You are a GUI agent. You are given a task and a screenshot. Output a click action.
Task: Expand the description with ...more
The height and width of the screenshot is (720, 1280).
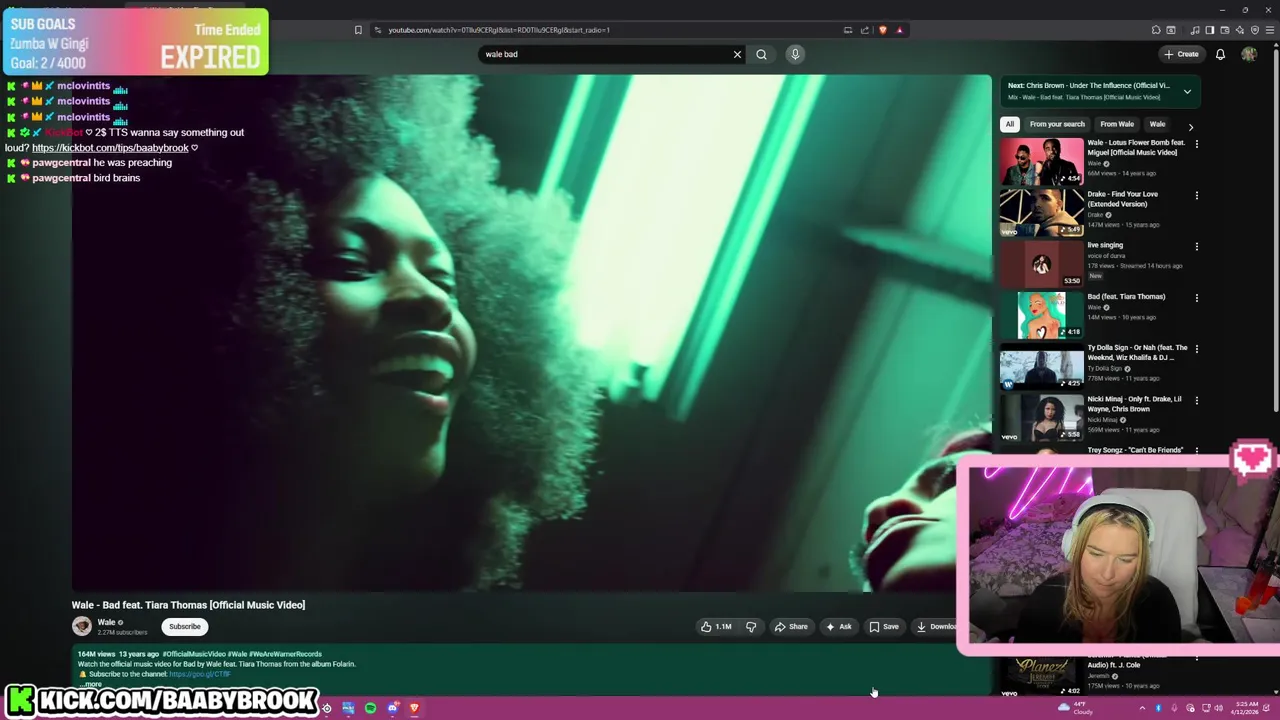[92, 685]
